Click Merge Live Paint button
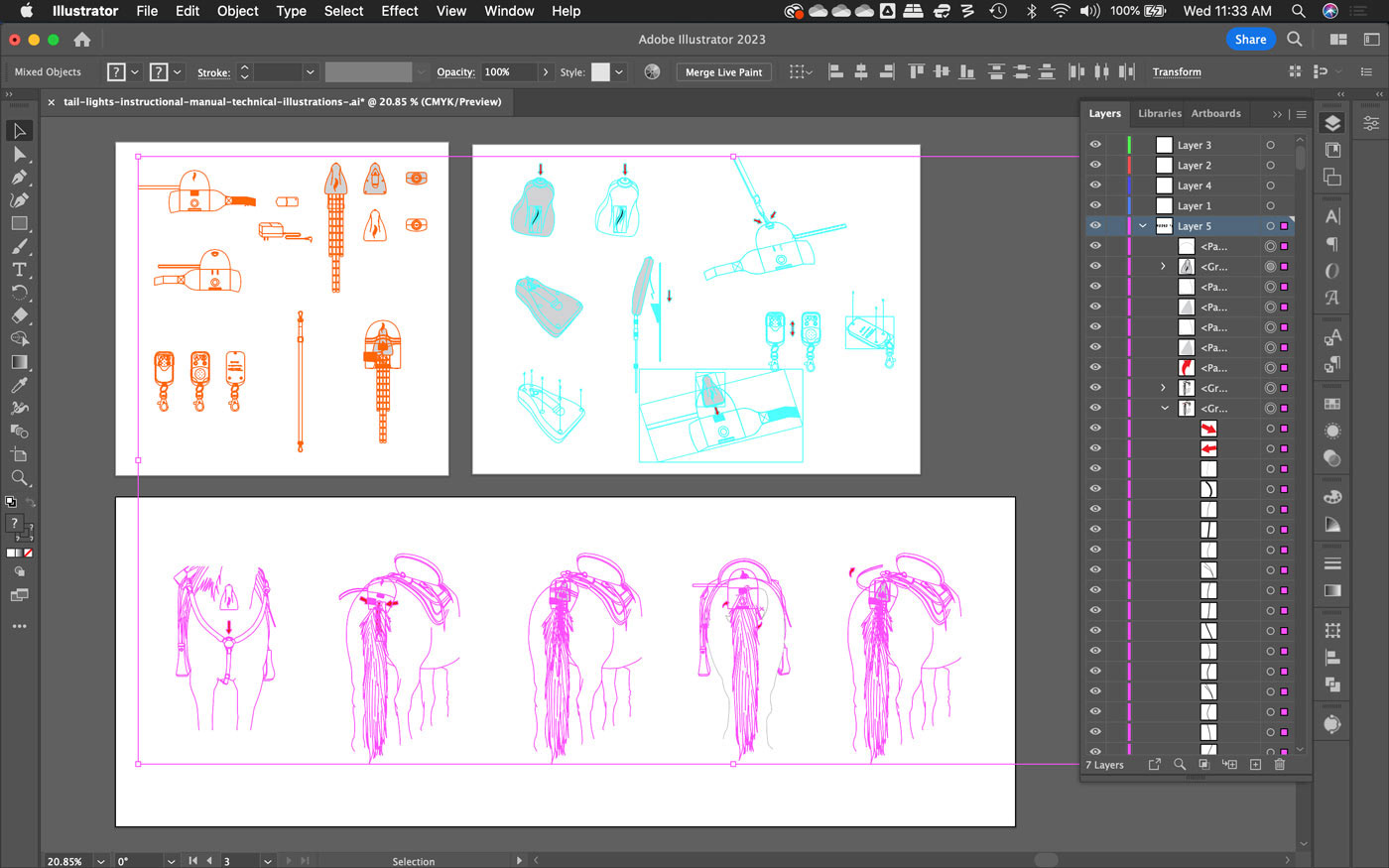 723,72
